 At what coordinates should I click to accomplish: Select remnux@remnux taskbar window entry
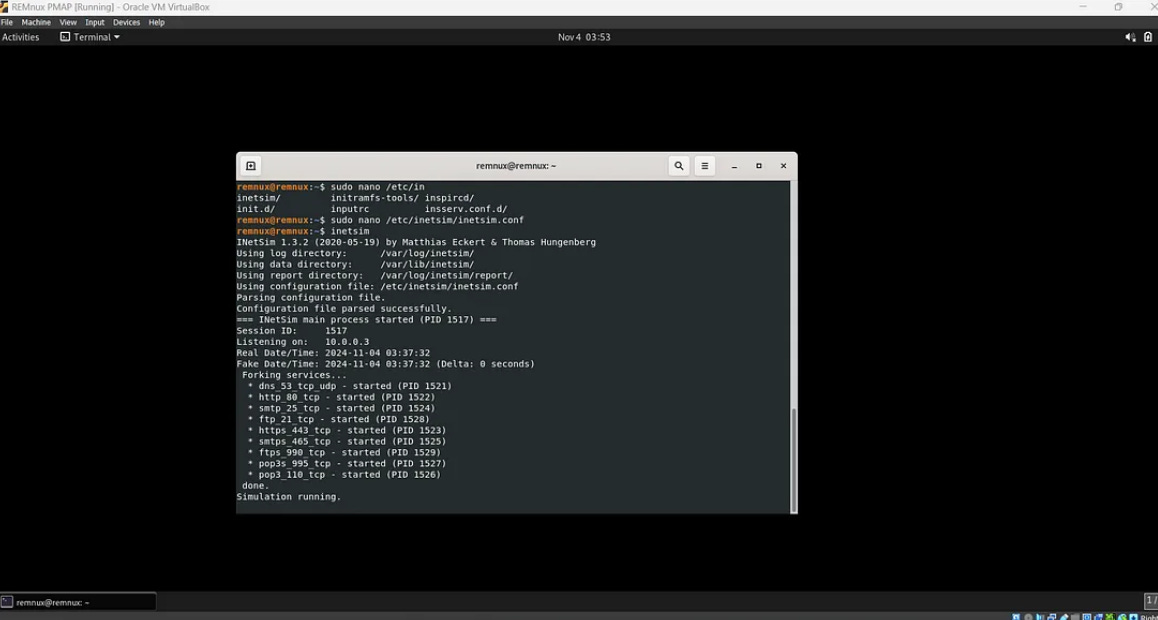pyautogui.click(x=78, y=602)
